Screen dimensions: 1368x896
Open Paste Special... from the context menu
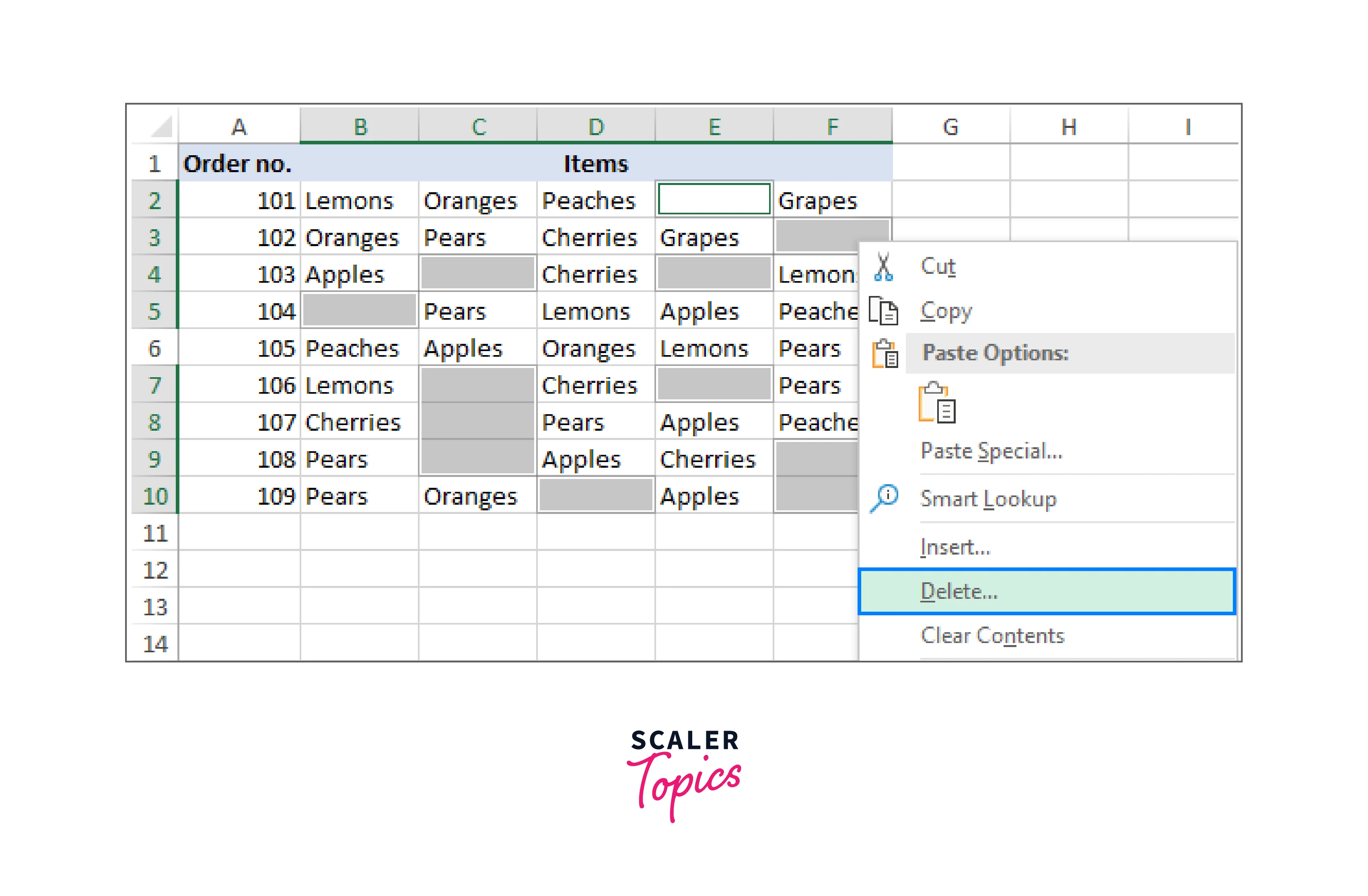coord(992,451)
